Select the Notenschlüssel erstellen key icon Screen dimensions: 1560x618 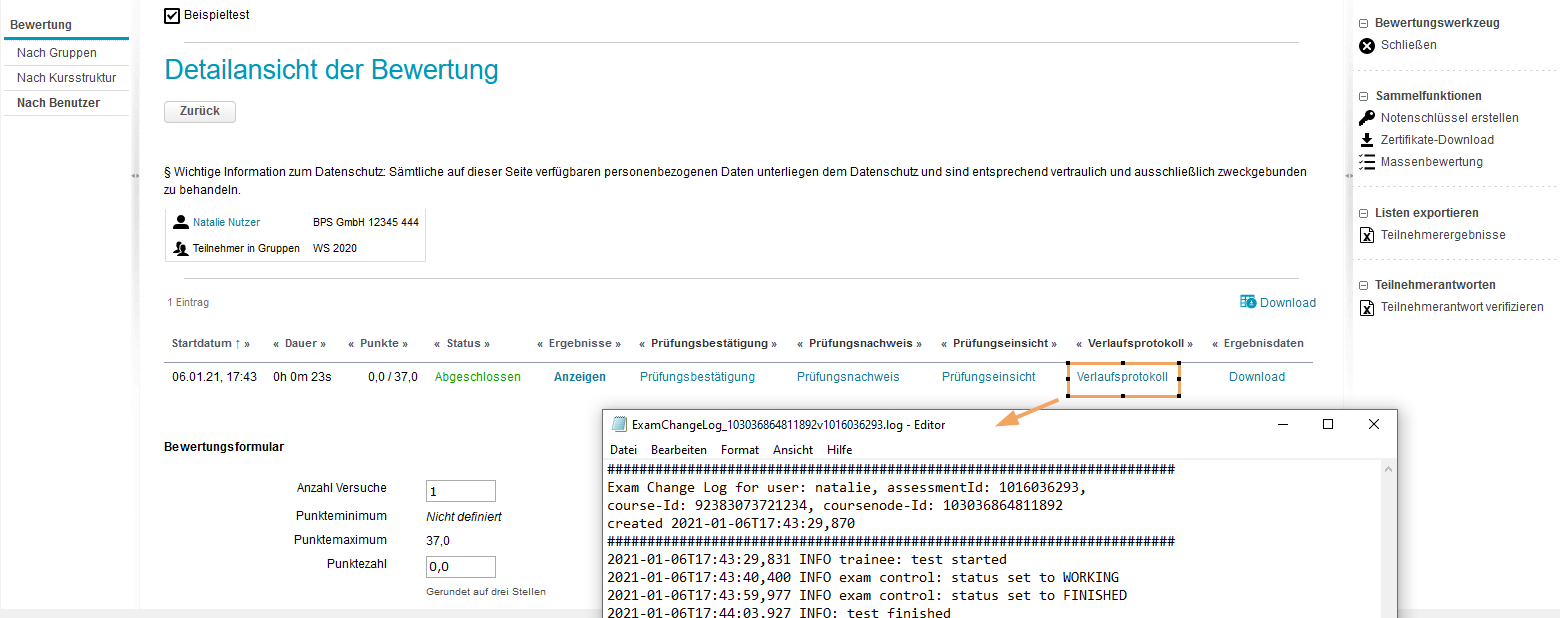pos(1367,117)
